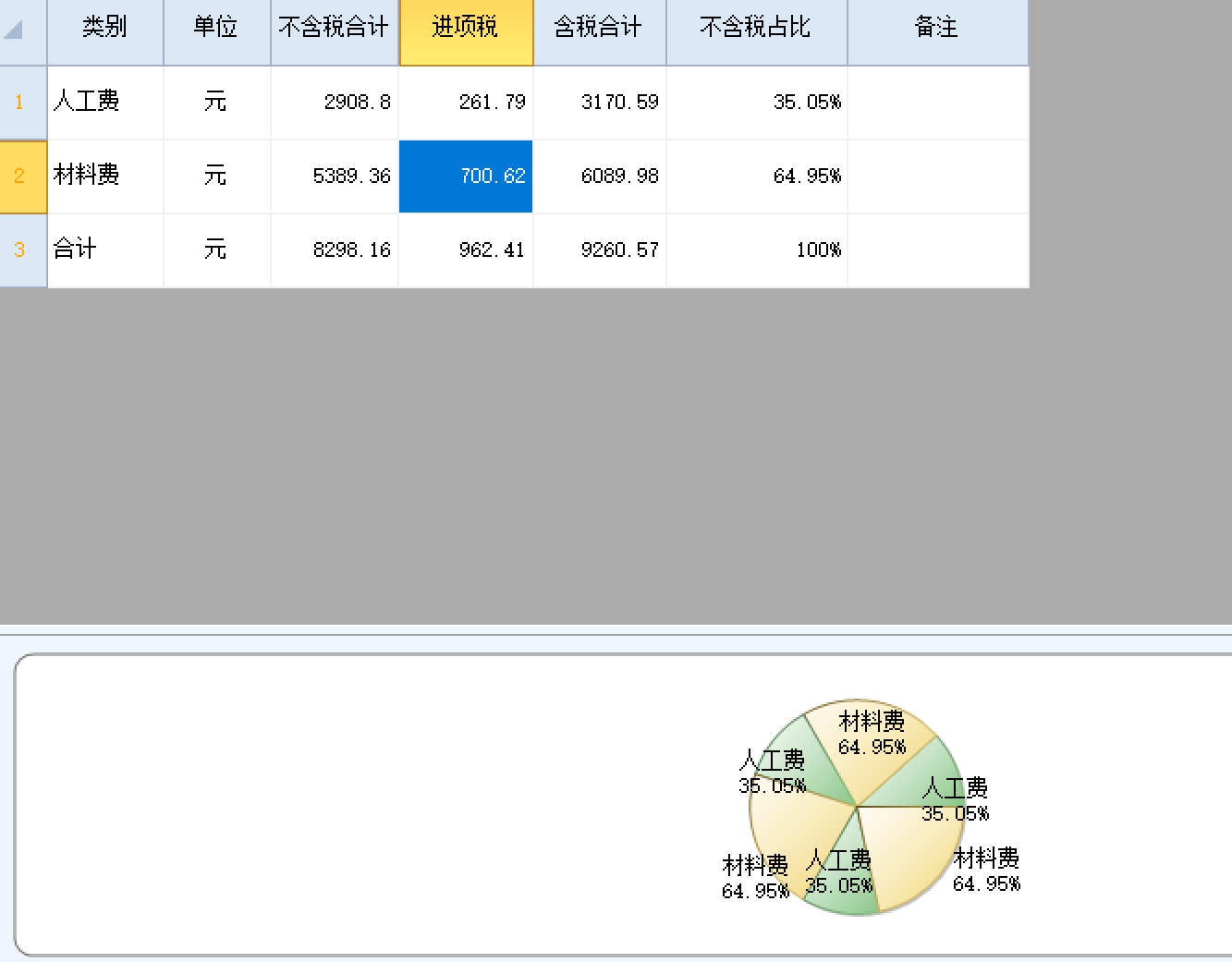Click the 35.05% cell in the table
Viewport: 1232px width, 962px height.
[x=757, y=103]
